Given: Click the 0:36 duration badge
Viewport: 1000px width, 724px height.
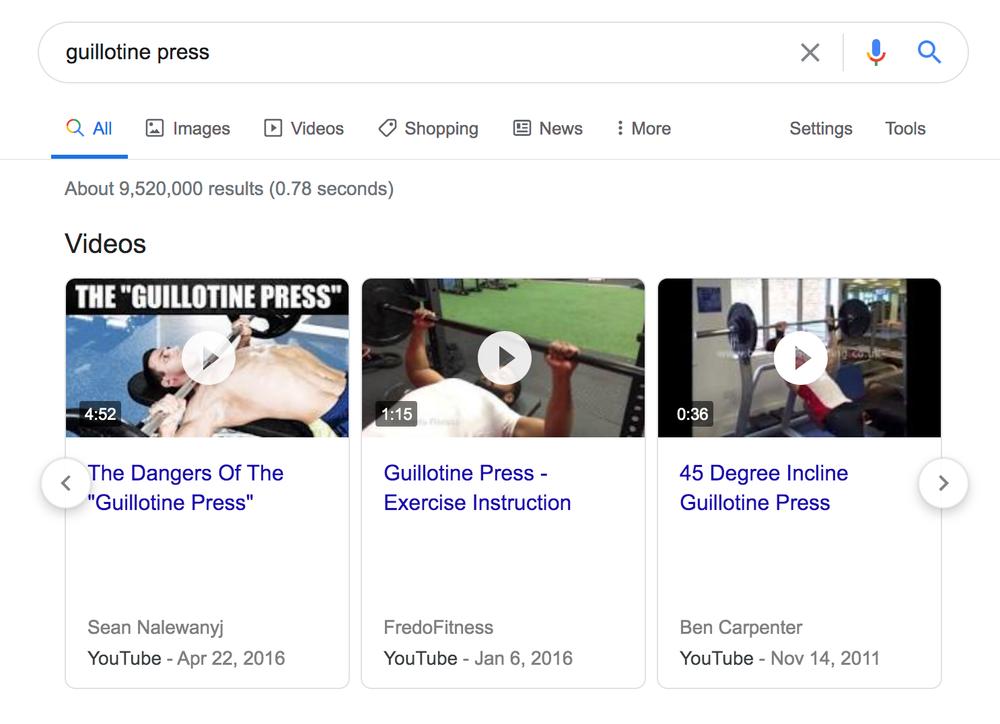Looking at the screenshot, I should 692,414.
